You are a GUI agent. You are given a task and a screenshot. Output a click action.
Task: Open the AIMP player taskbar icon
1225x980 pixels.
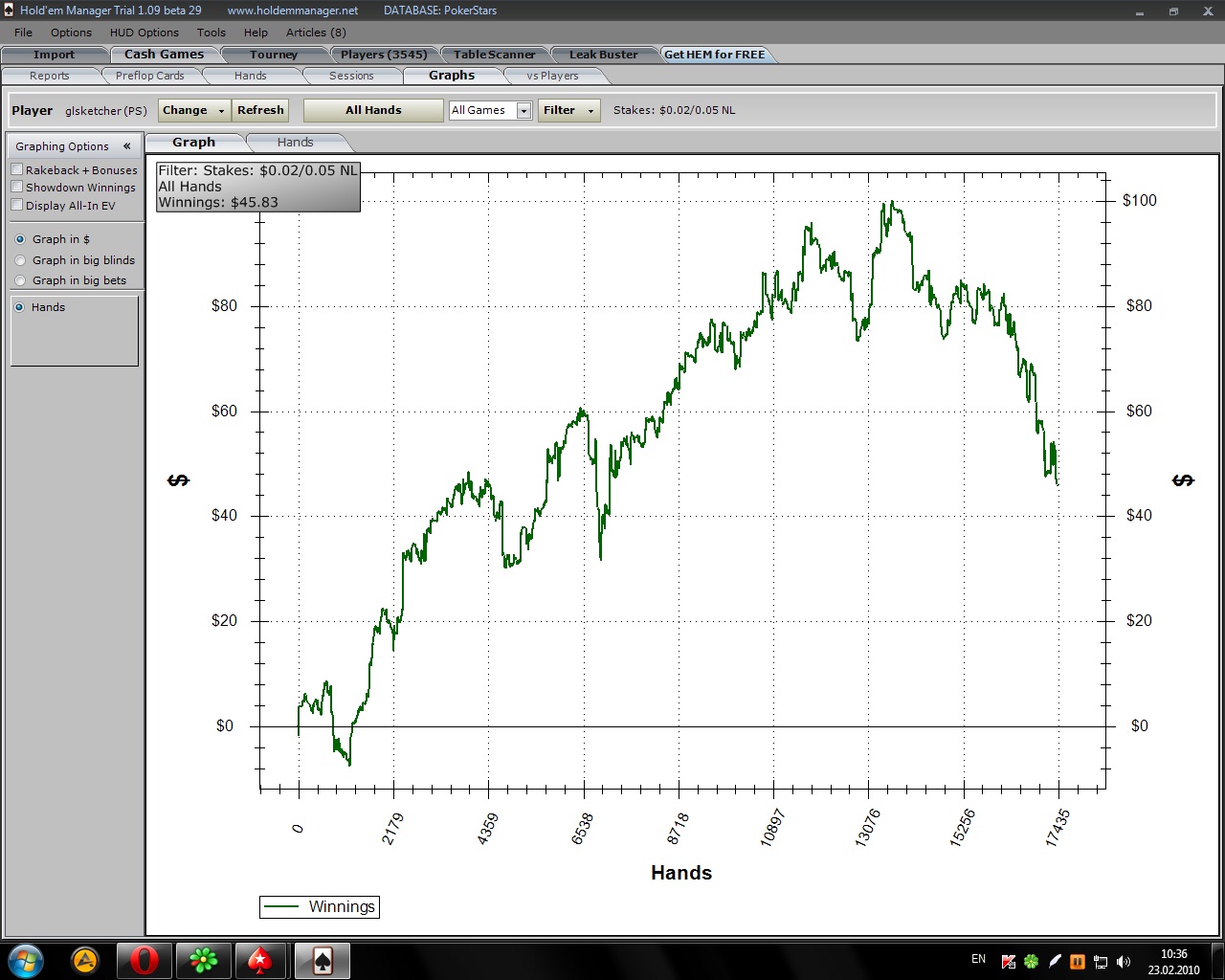point(85,960)
